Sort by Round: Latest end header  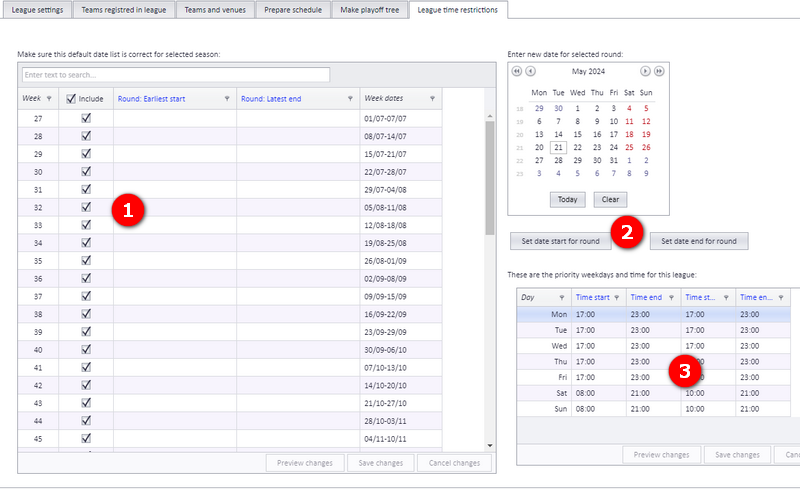[x=271, y=99]
